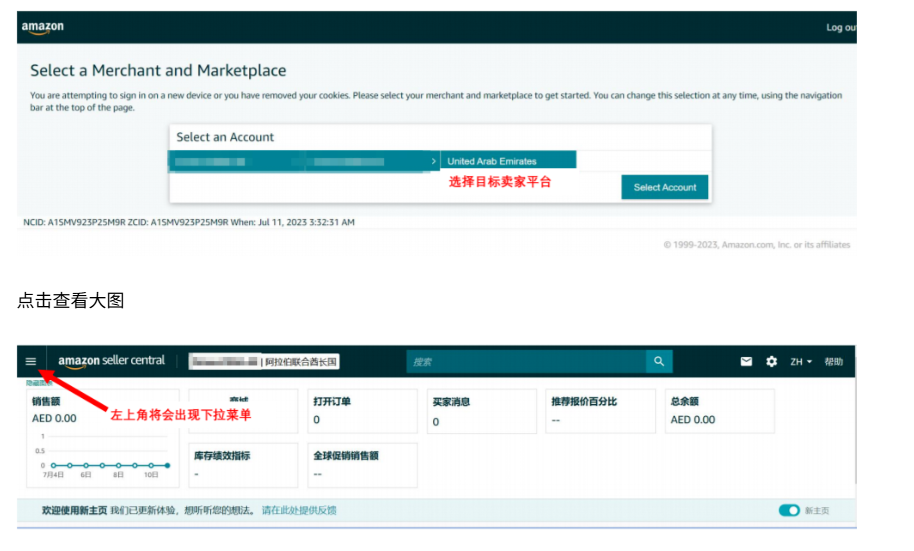Viewport: 914px width, 551px height.
Task: Click the search magnifier button
Action: tap(658, 362)
